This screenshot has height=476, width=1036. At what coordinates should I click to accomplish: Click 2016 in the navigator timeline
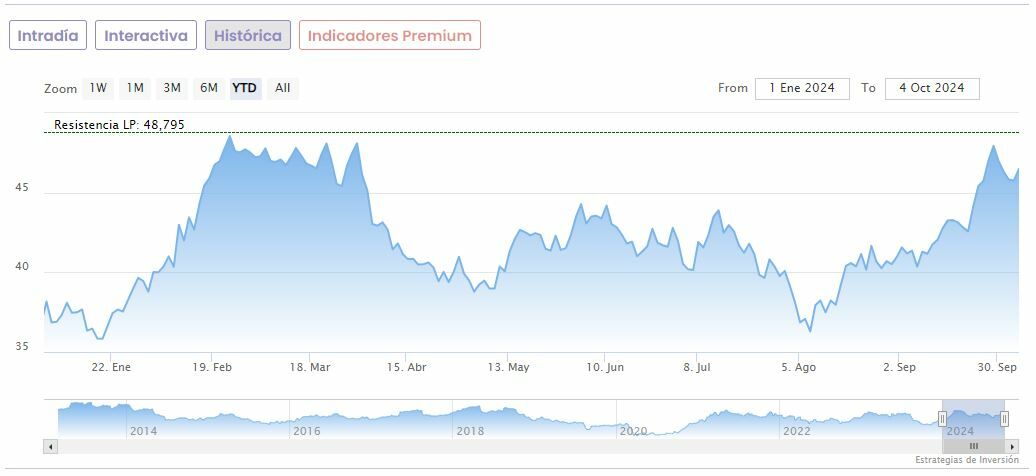pyautogui.click(x=307, y=431)
